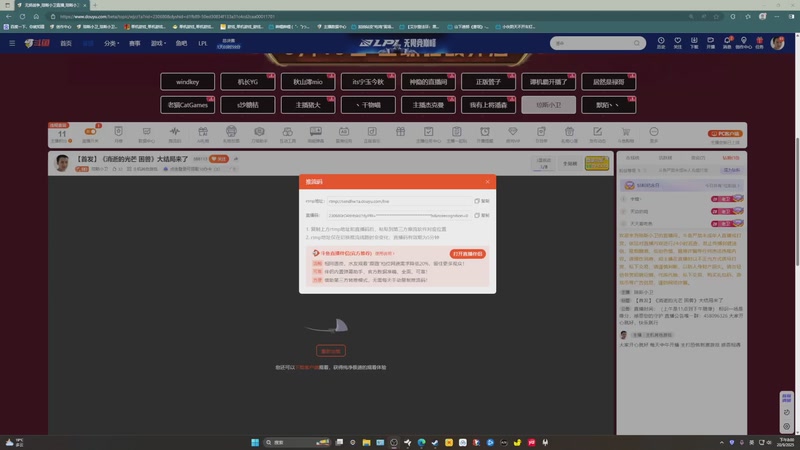Open messages bell icon with badge
Screen dimensions: 800x450
727,41
